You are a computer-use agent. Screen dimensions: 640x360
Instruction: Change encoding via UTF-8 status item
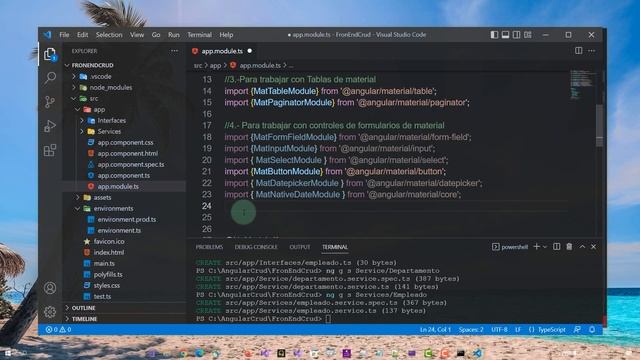[499, 329]
